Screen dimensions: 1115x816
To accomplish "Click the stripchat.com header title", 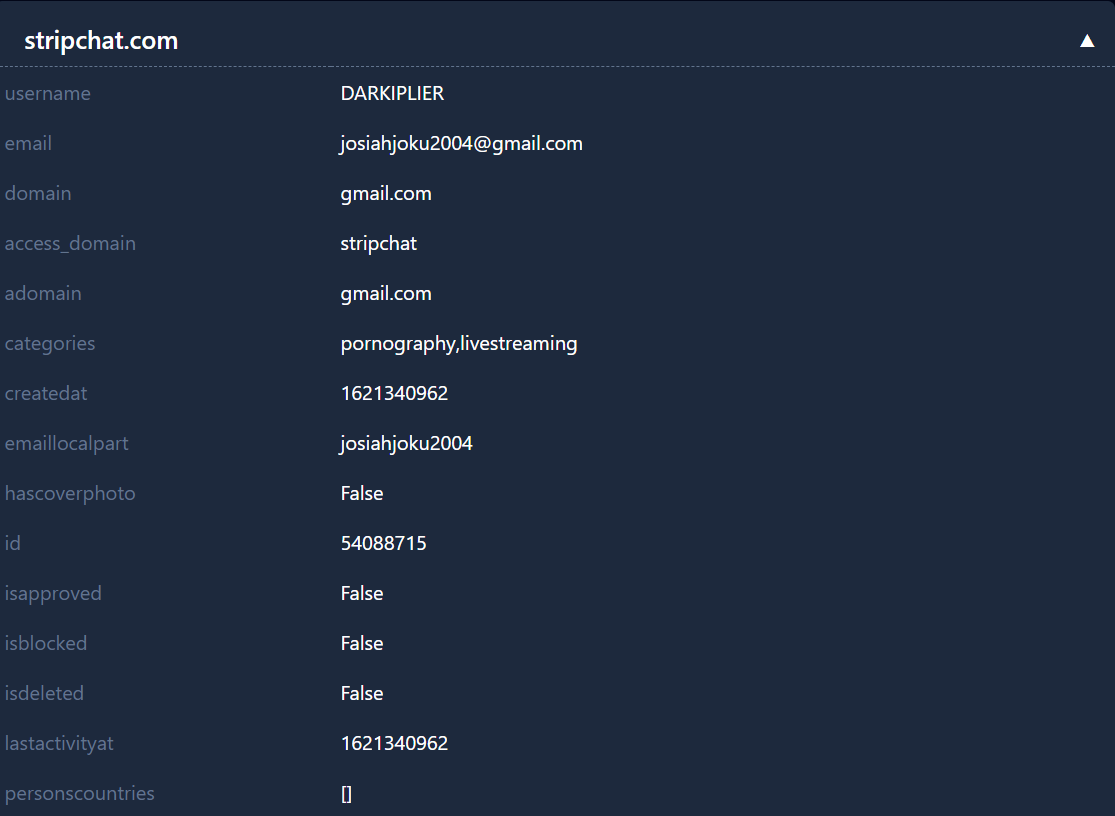I will [x=101, y=41].
